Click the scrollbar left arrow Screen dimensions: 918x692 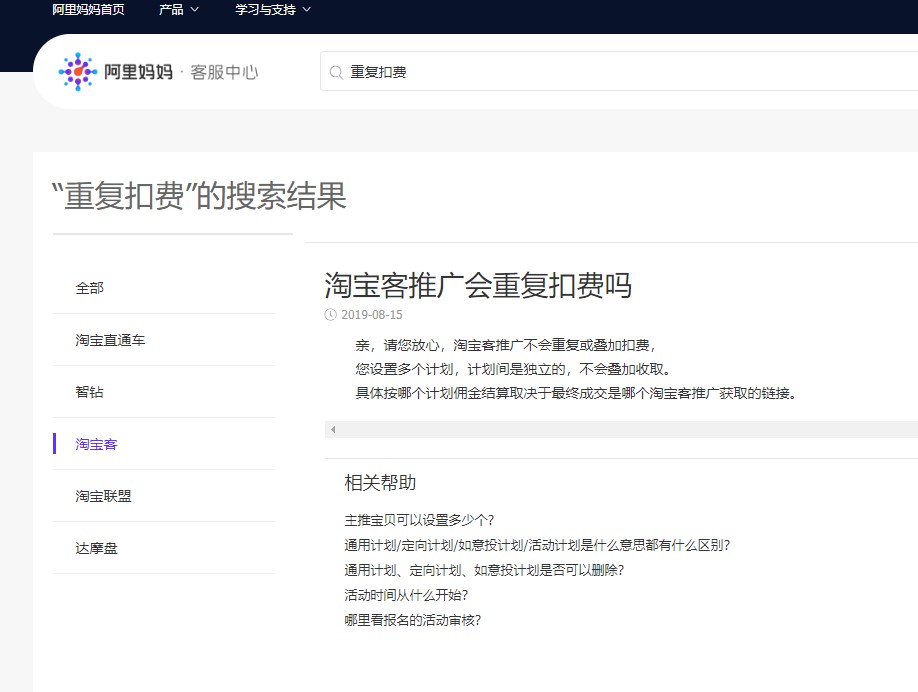pos(333,430)
